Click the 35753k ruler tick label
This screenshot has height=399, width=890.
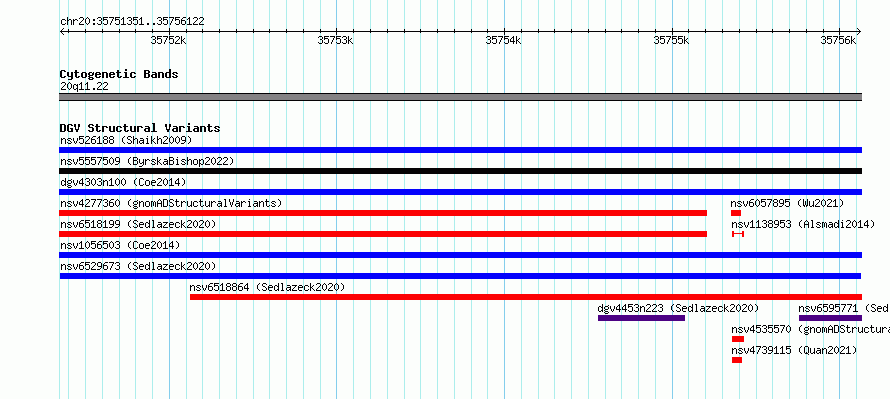335,40
